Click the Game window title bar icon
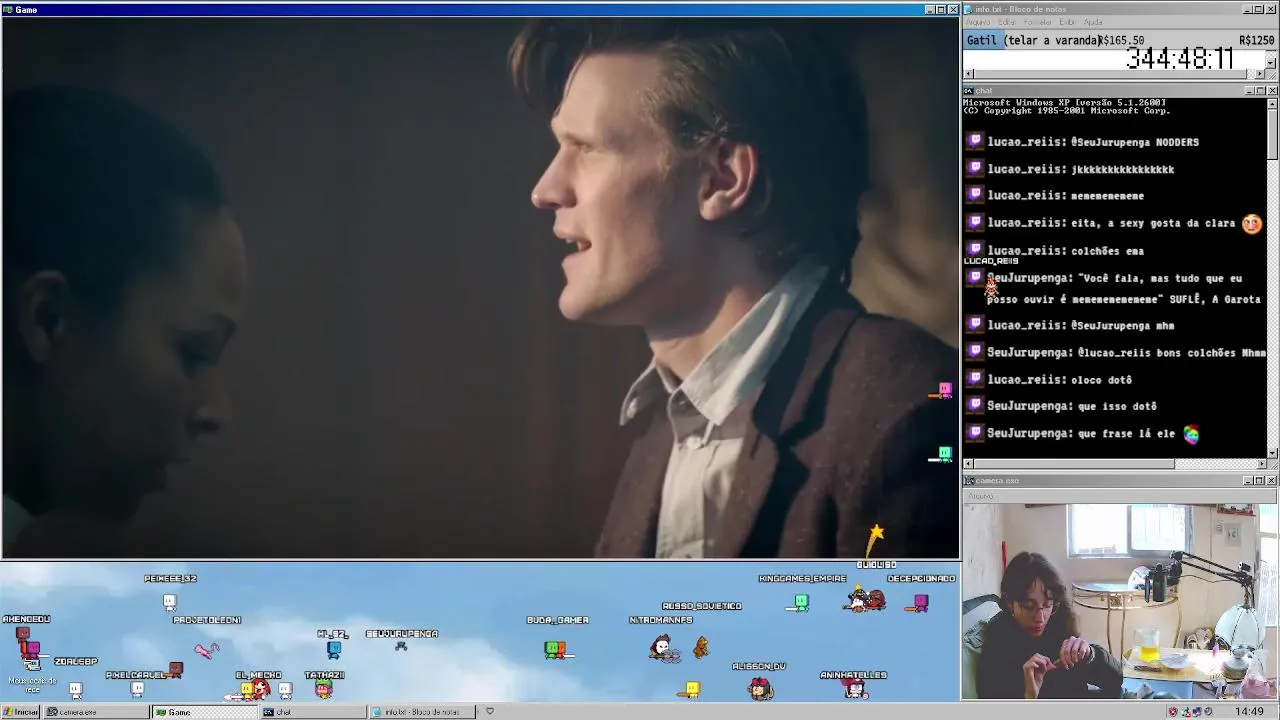The height and width of the screenshot is (720, 1280). pyautogui.click(x=8, y=9)
